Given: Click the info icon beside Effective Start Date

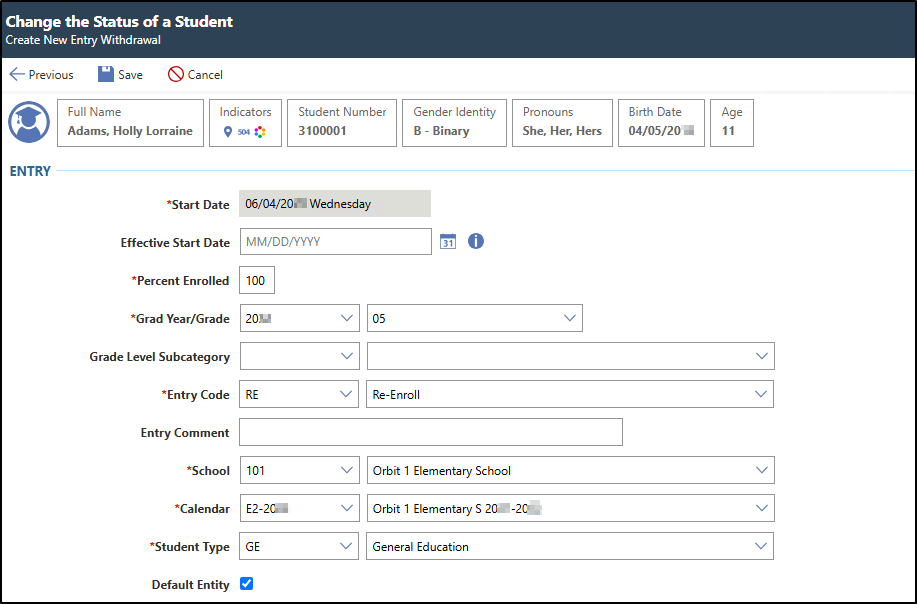Looking at the screenshot, I should click(476, 241).
